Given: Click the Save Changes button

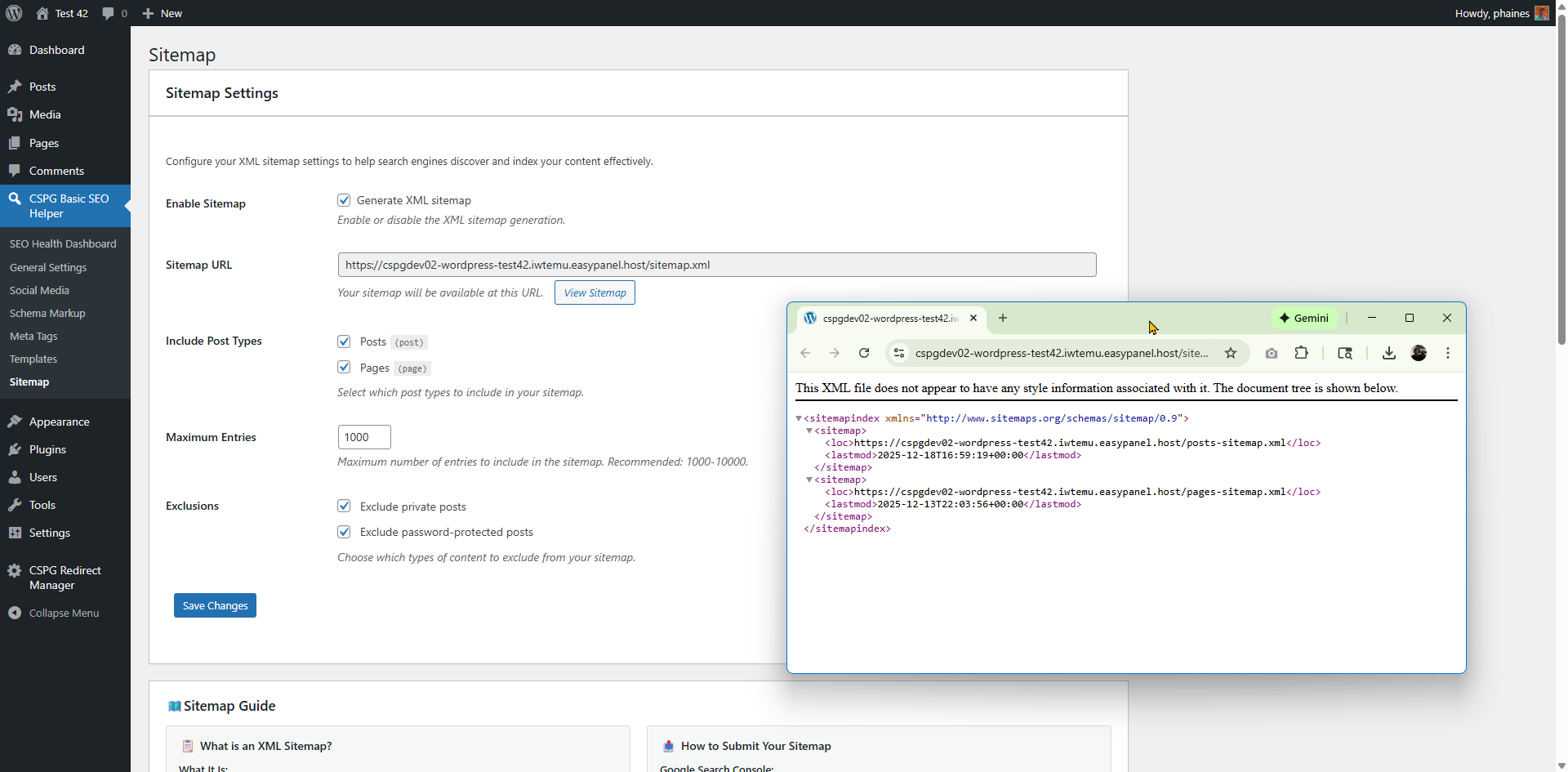Looking at the screenshot, I should click(x=215, y=605).
